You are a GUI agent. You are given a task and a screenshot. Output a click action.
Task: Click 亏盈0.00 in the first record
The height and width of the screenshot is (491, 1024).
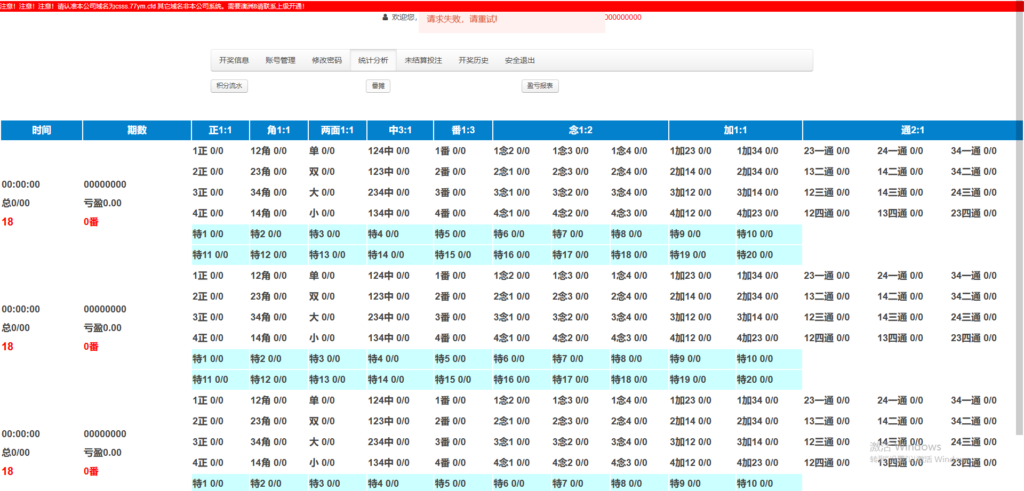pyautogui.click(x=103, y=203)
